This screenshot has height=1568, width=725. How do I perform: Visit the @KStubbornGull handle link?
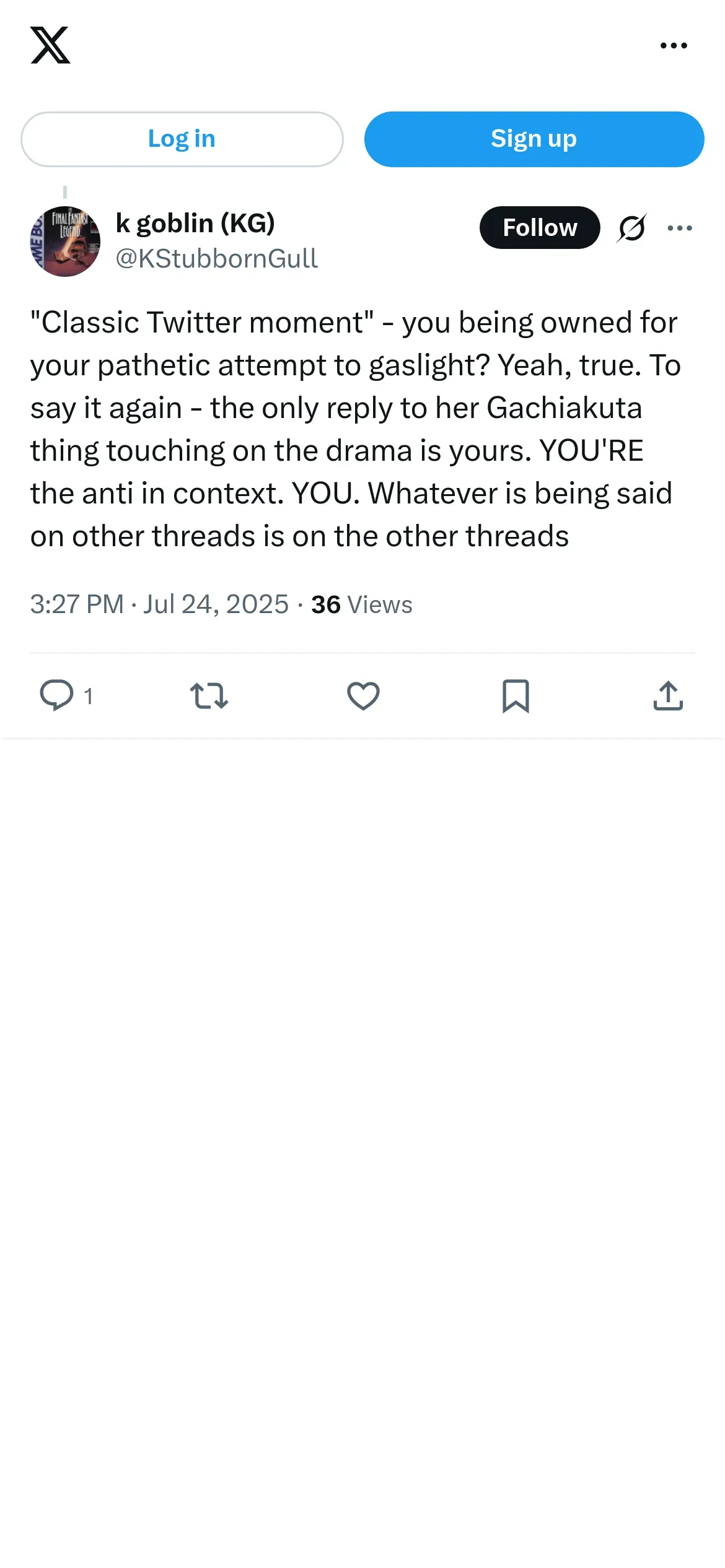click(x=217, y=258)
